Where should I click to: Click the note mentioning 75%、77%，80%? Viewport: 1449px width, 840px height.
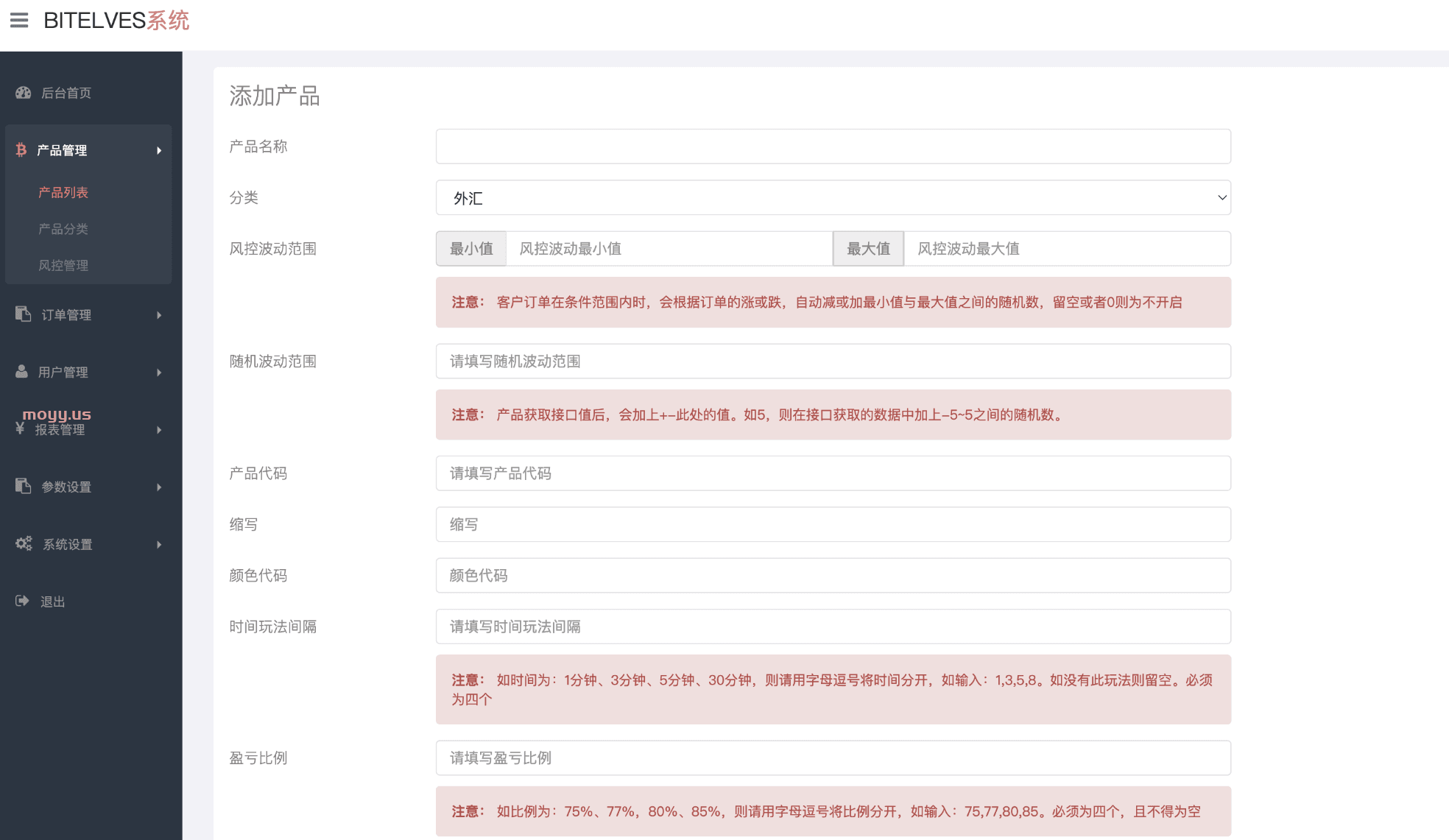coord(833,811)
